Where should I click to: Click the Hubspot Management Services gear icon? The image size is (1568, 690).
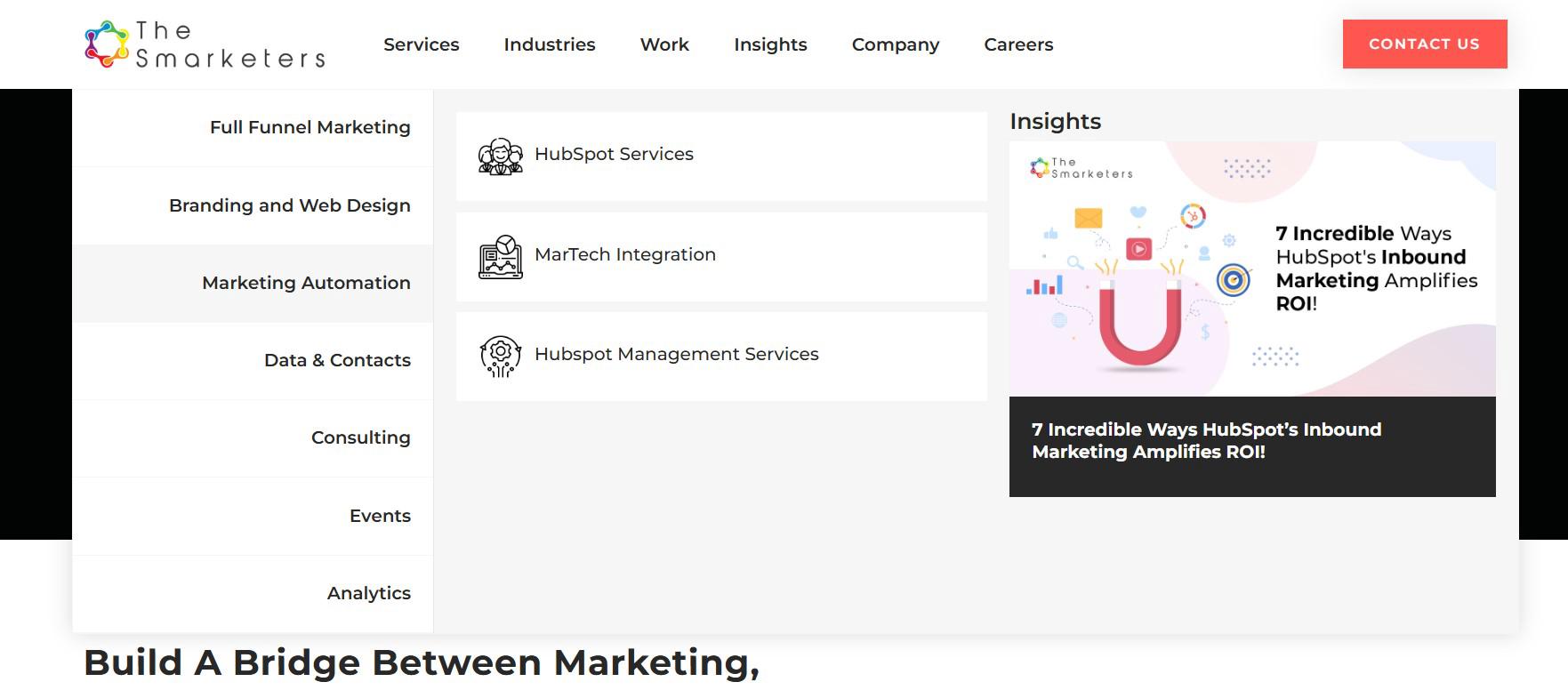coord(501,357)
